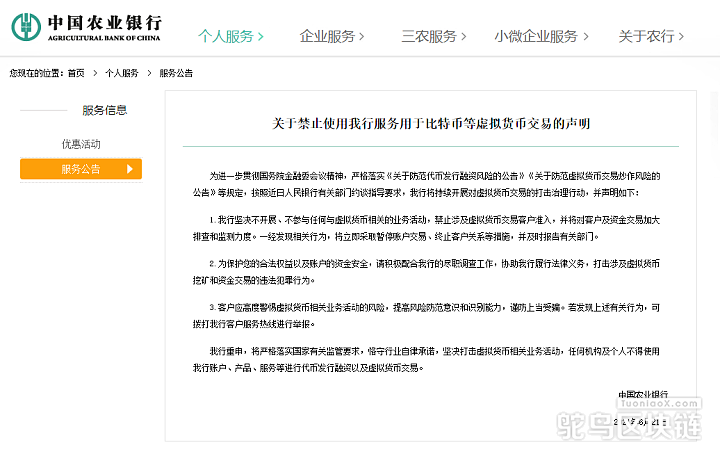Viewport: 720px width, 454px height.
Task: Select the orange 服务公告 sidebar button
Action: [x=80, y=169]
